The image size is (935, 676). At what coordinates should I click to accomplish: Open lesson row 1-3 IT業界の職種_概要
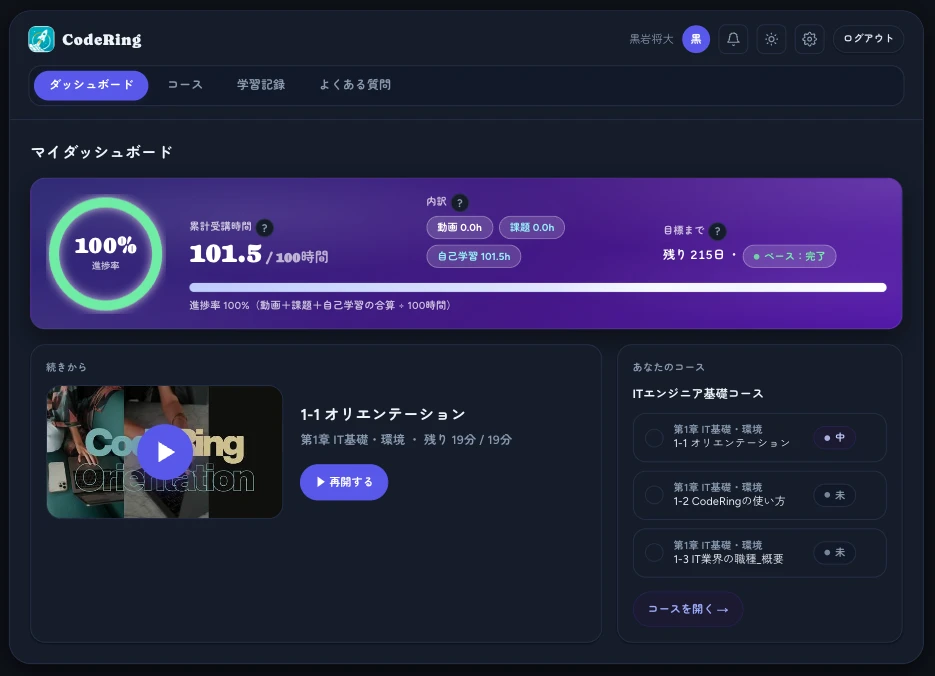[759, 553]
